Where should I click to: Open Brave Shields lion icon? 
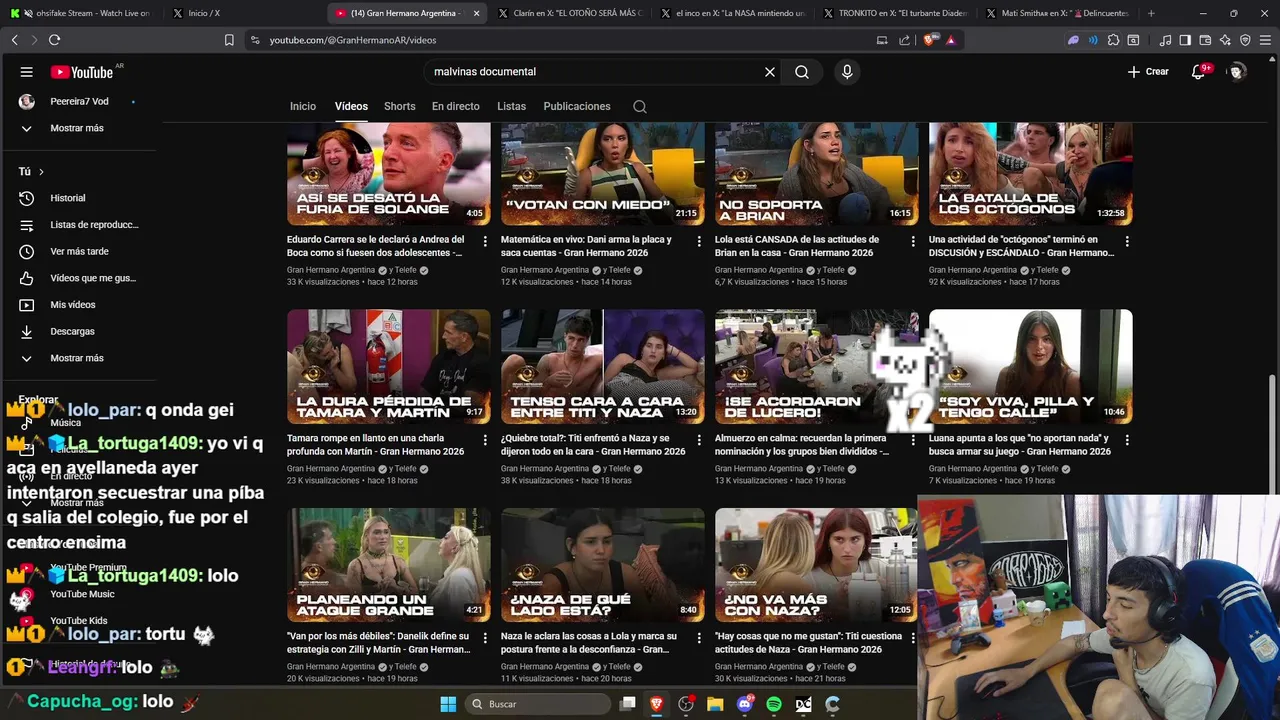[930, 40]
